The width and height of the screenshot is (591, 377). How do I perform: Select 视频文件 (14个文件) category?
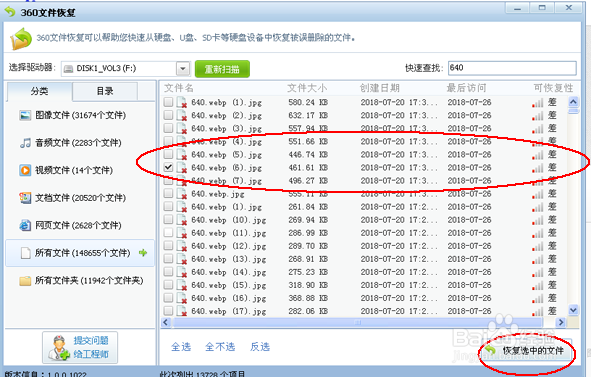[x=80, y=170]
